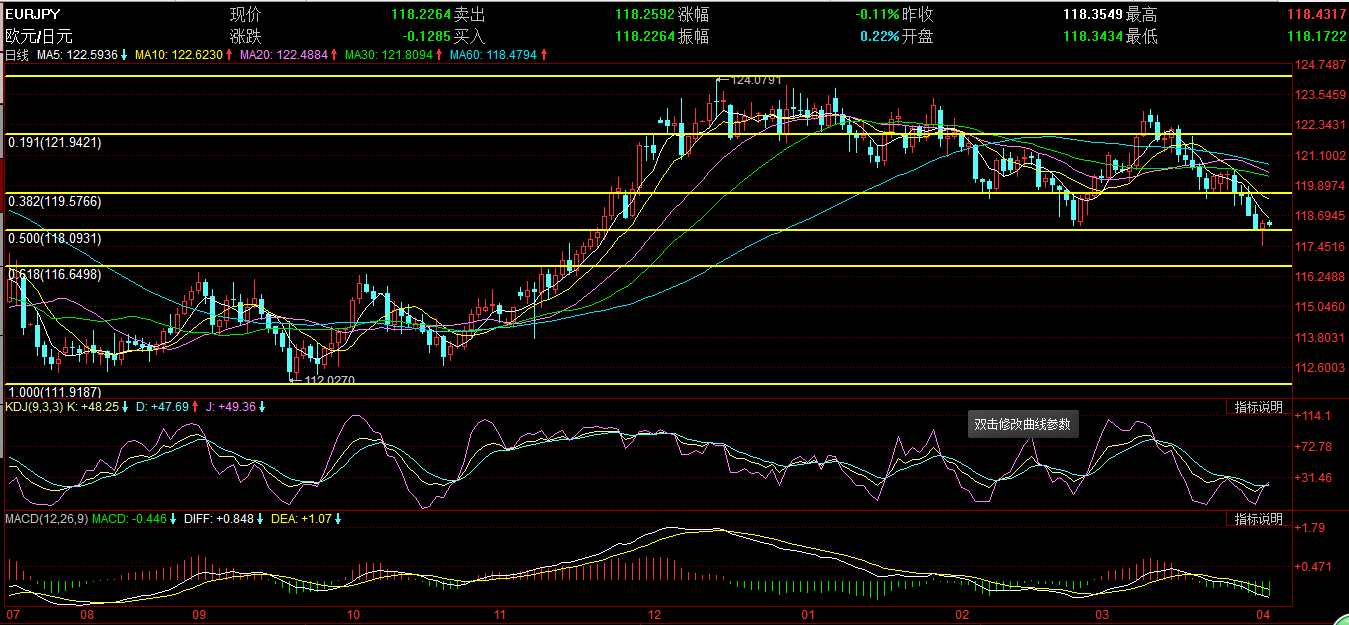Click the 0.500(118.0931) Fibonacci label

[55, 239]
